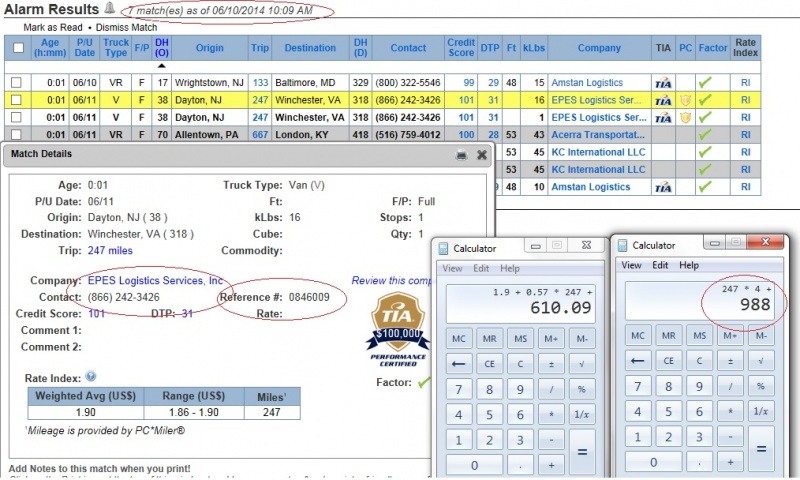The height and width of the screenshot is (480, 800).
Task: Click backspace in the right Calculator
Action: tap(637, 361)
